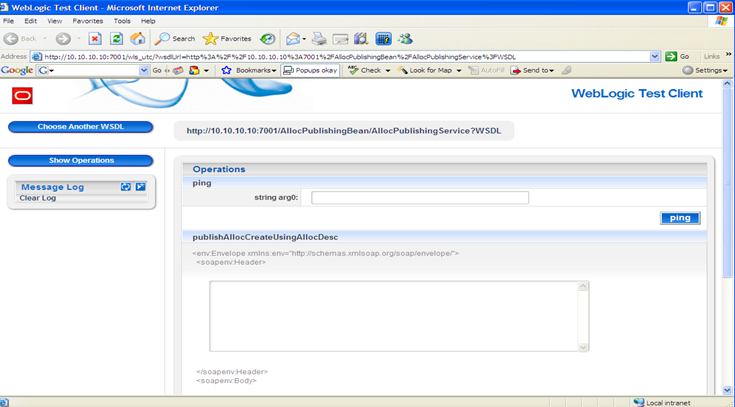Click the Clear Log link
The height and width of the screenshot is (407, 735).
[x=38, y=198]
